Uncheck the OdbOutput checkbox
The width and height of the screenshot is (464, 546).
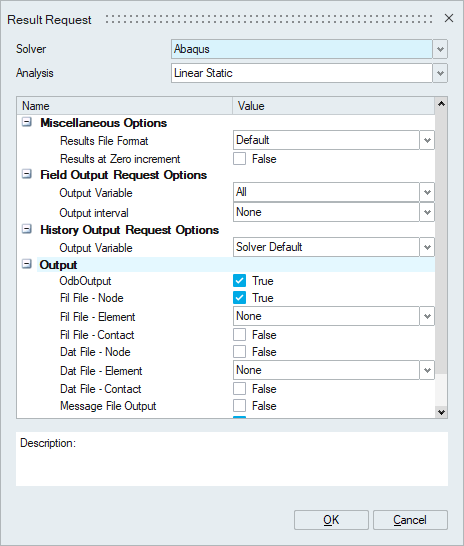click(239, 281)
